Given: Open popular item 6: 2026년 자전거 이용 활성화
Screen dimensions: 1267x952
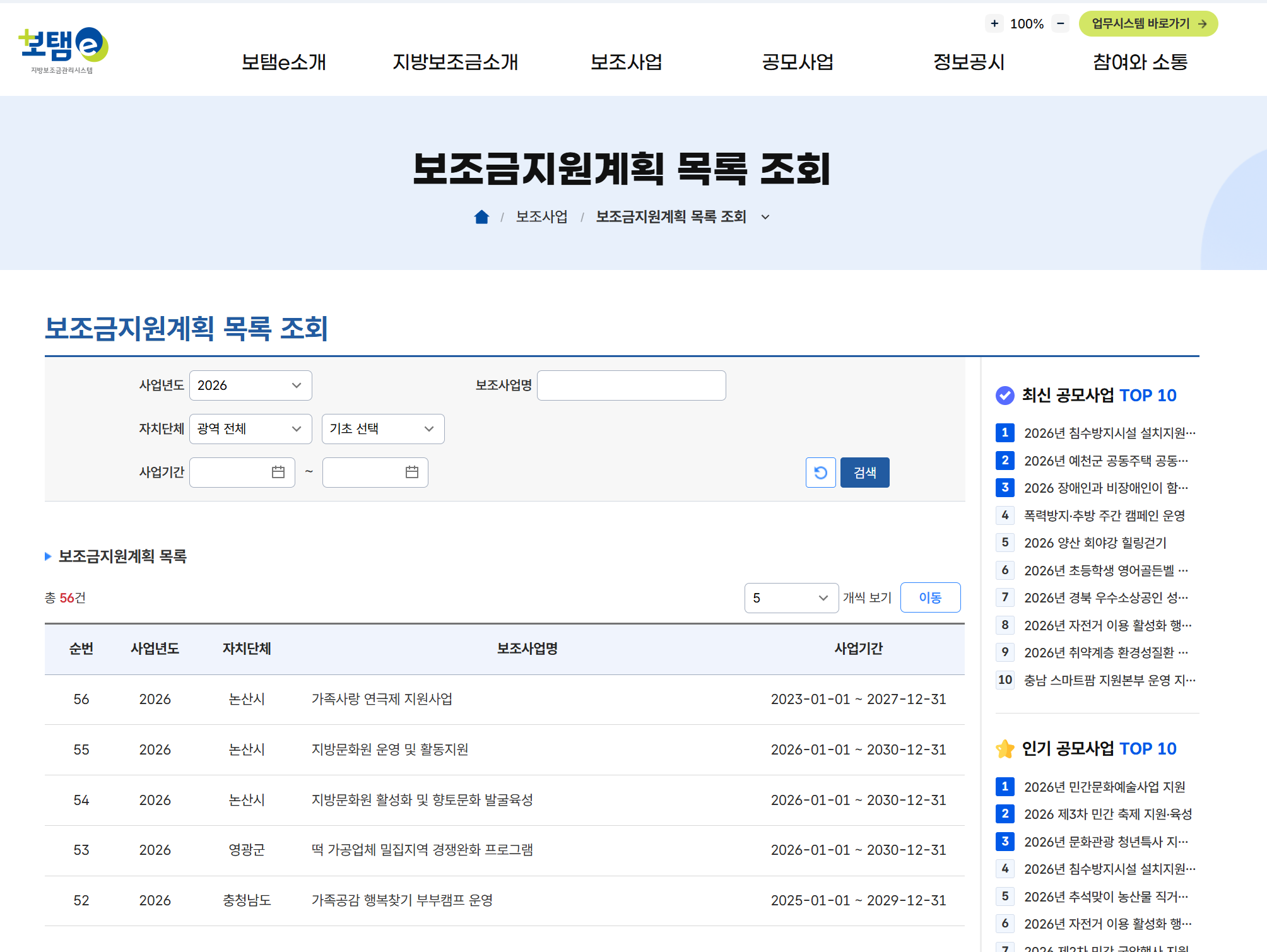Looking at the screenshot, I should pyautogui.click(x=1108, y=924).
